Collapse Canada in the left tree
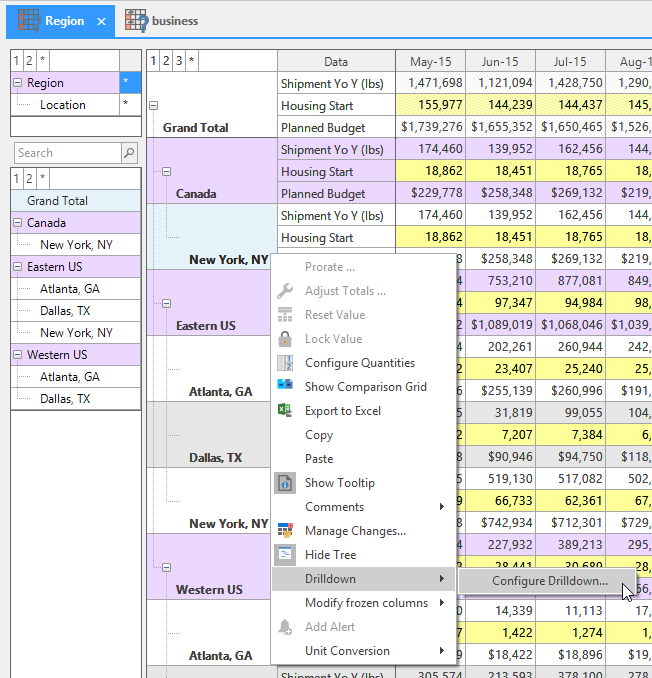The width and height of the screenshot is (652, 678). tap(18, 223)
